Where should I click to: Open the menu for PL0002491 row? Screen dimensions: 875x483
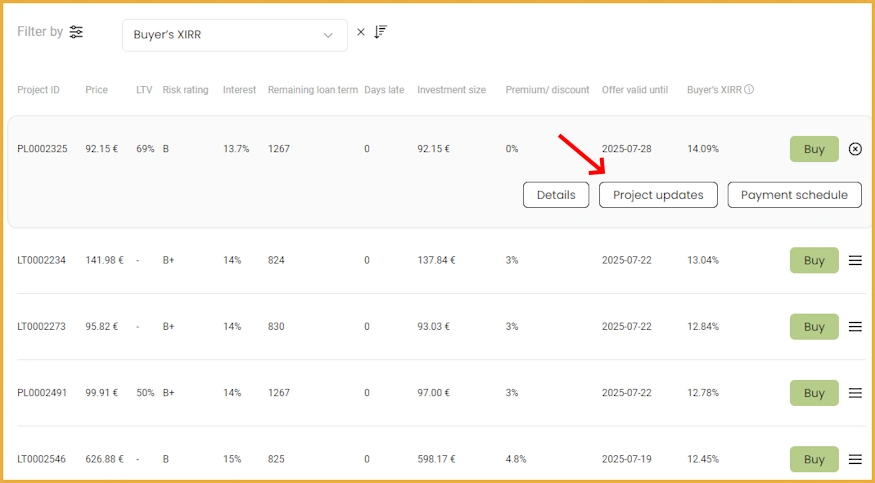coord(855,393)
